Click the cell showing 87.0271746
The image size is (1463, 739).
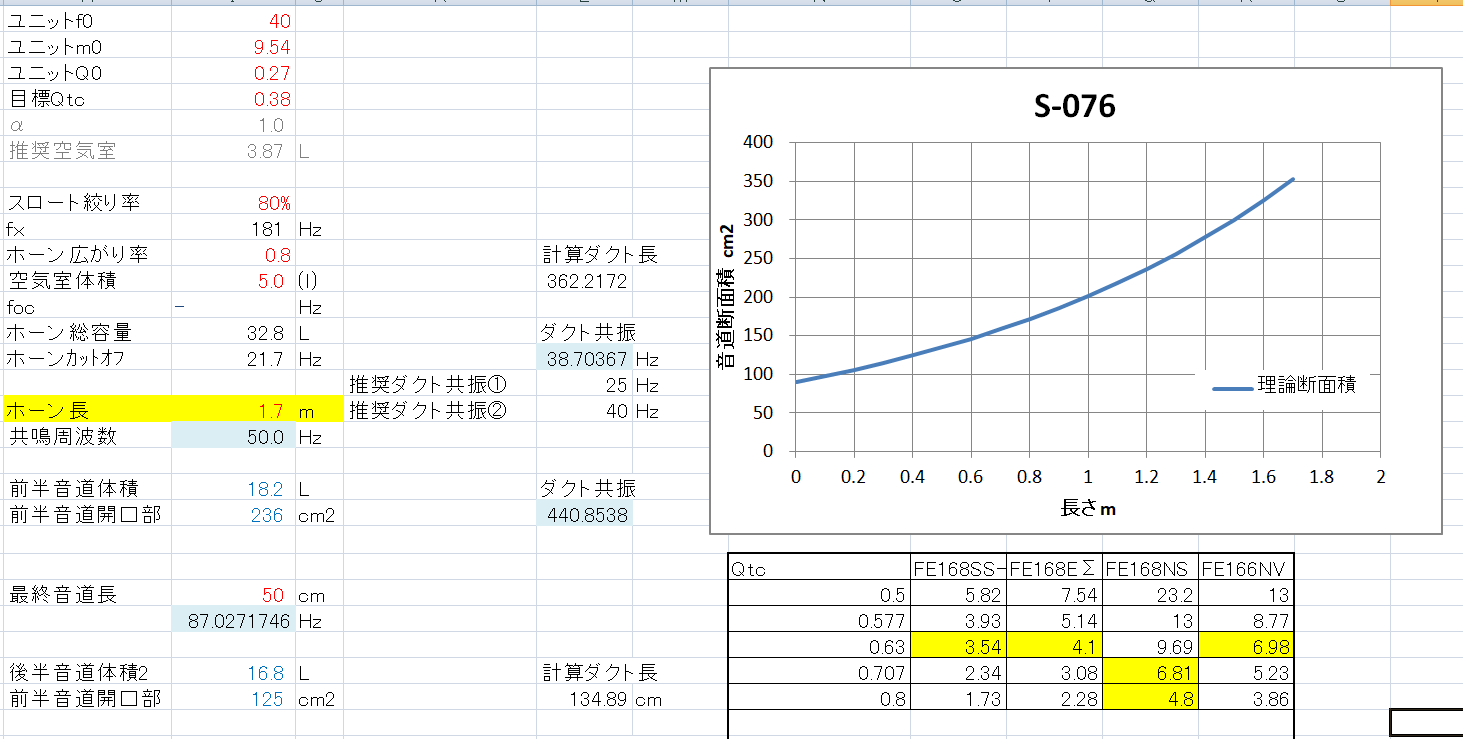tap(233, 621)
